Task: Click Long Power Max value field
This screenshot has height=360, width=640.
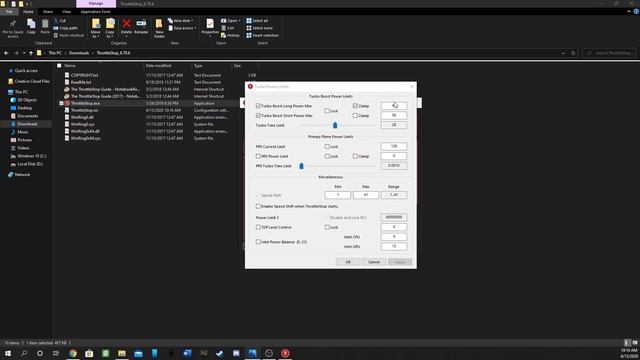Action: [394, 106]
